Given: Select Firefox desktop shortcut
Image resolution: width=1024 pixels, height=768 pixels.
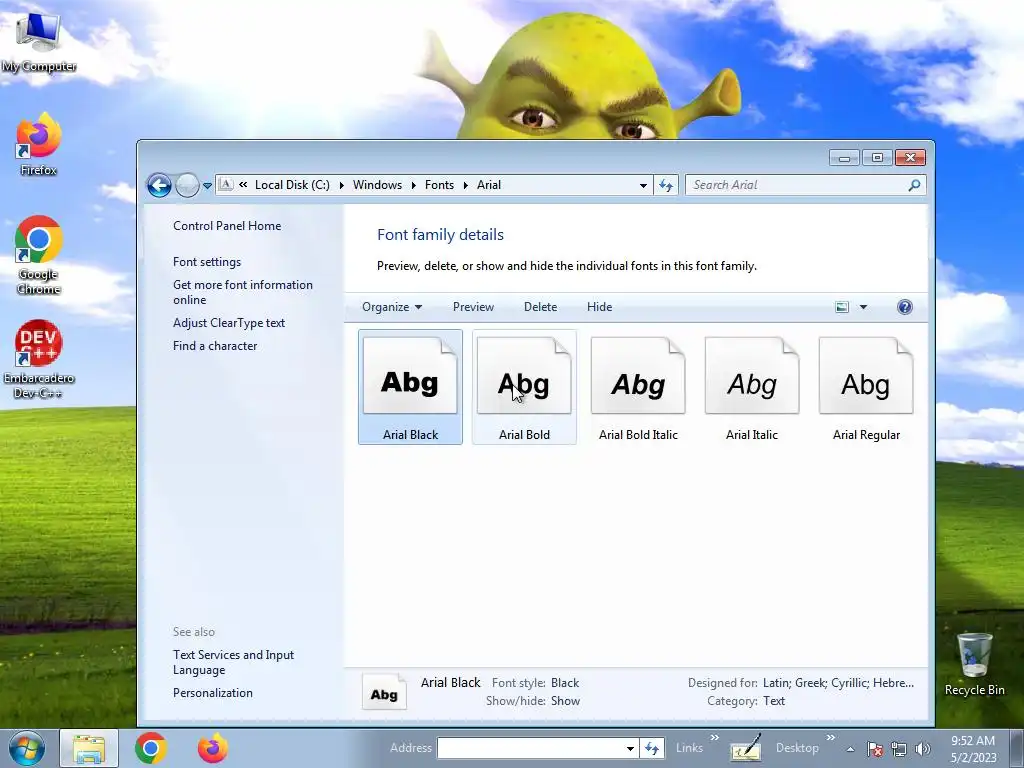Looking at the screenshot, I should (39, 145).
